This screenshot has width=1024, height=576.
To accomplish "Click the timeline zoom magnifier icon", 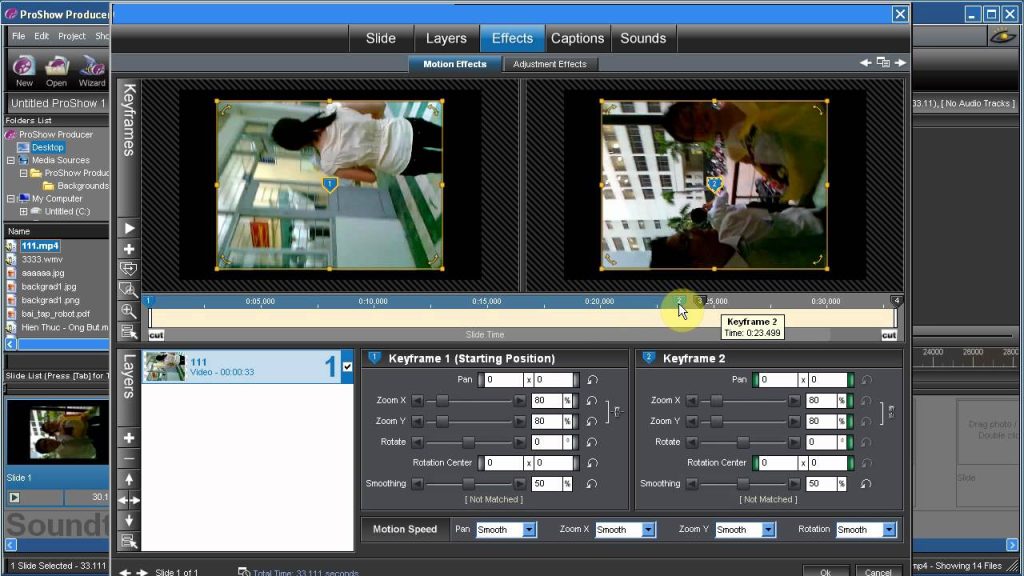I will point(128,311).
